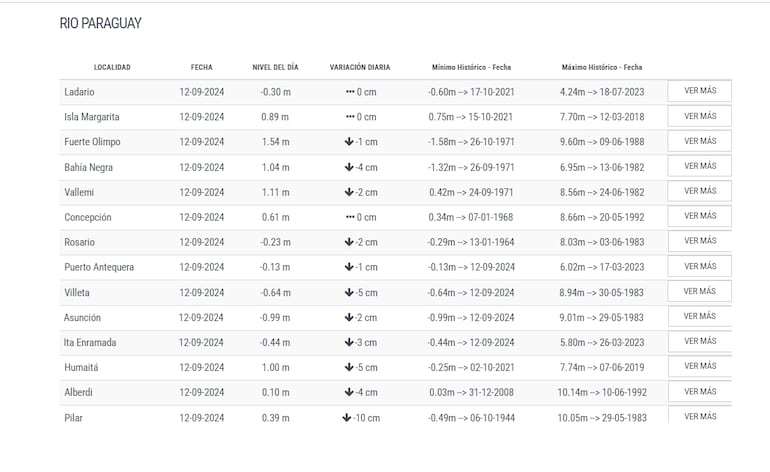Click the RIO PARAGUAY heading
This screenshot has height=472, width=770.
pos(100,23)
